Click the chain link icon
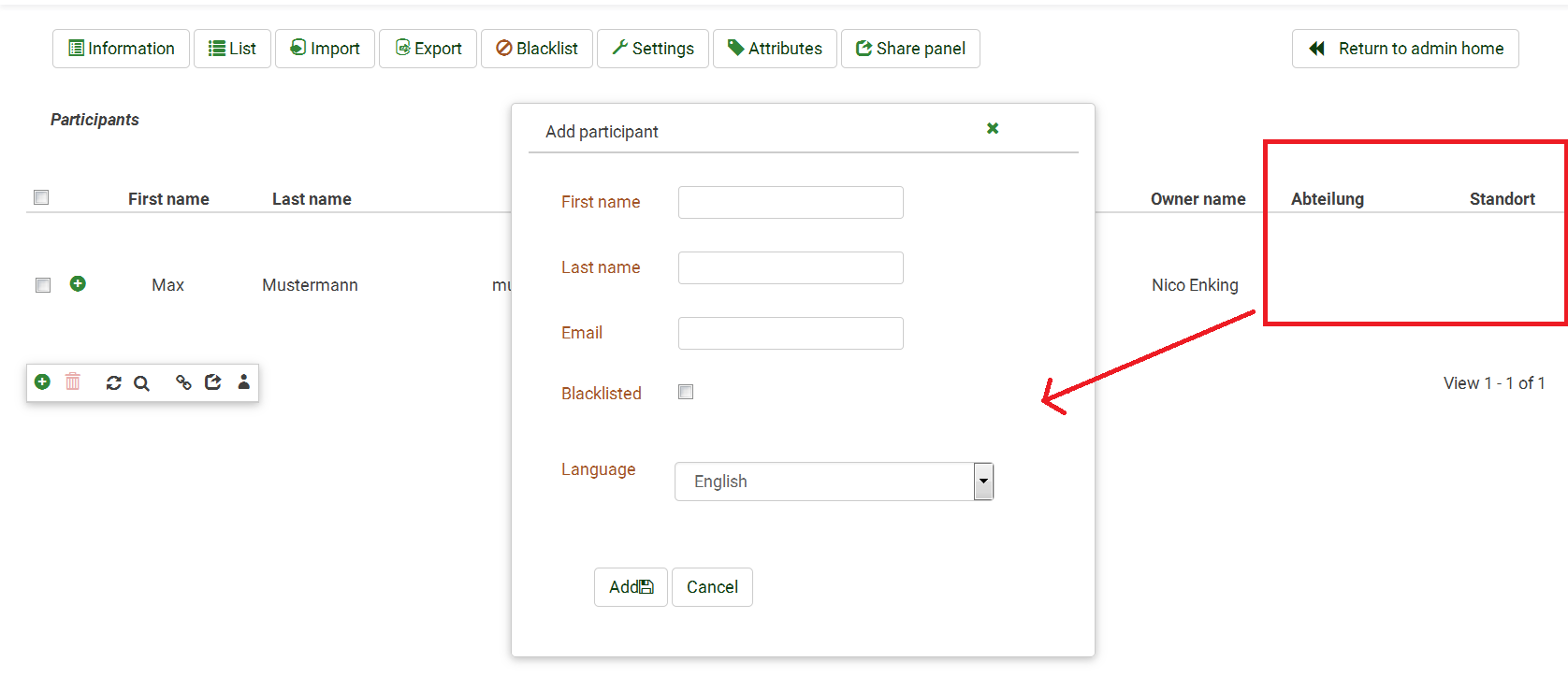 (183, 381)
